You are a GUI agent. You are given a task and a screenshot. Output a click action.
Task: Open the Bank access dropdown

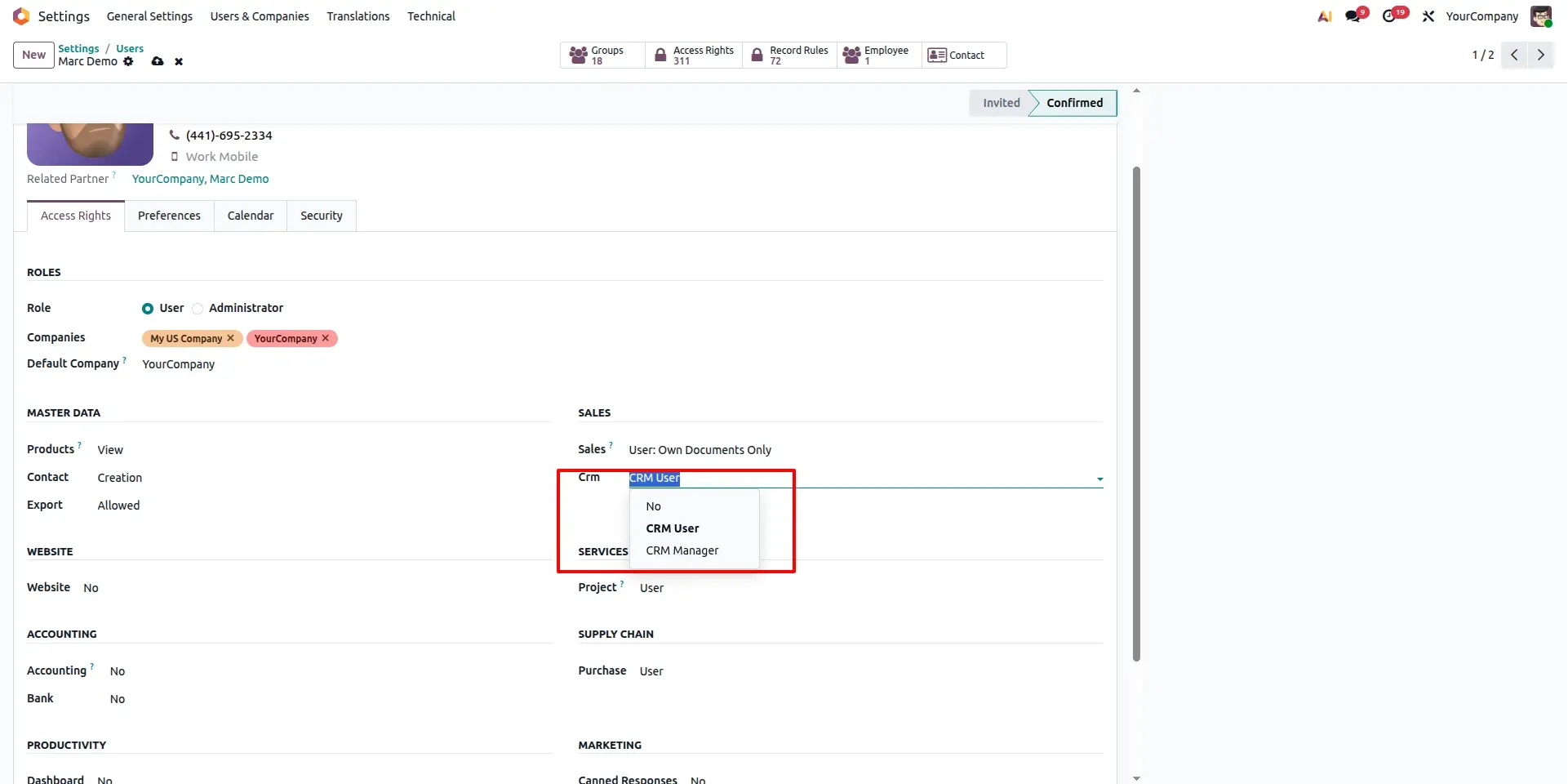coord(331,699)
